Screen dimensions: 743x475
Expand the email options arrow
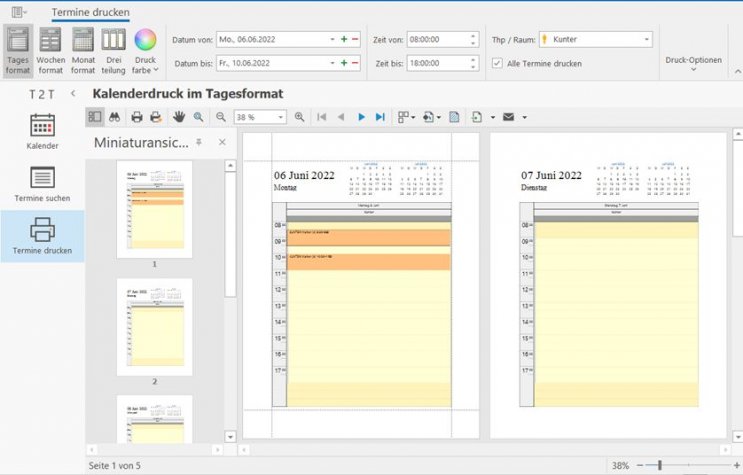(524, 117)
